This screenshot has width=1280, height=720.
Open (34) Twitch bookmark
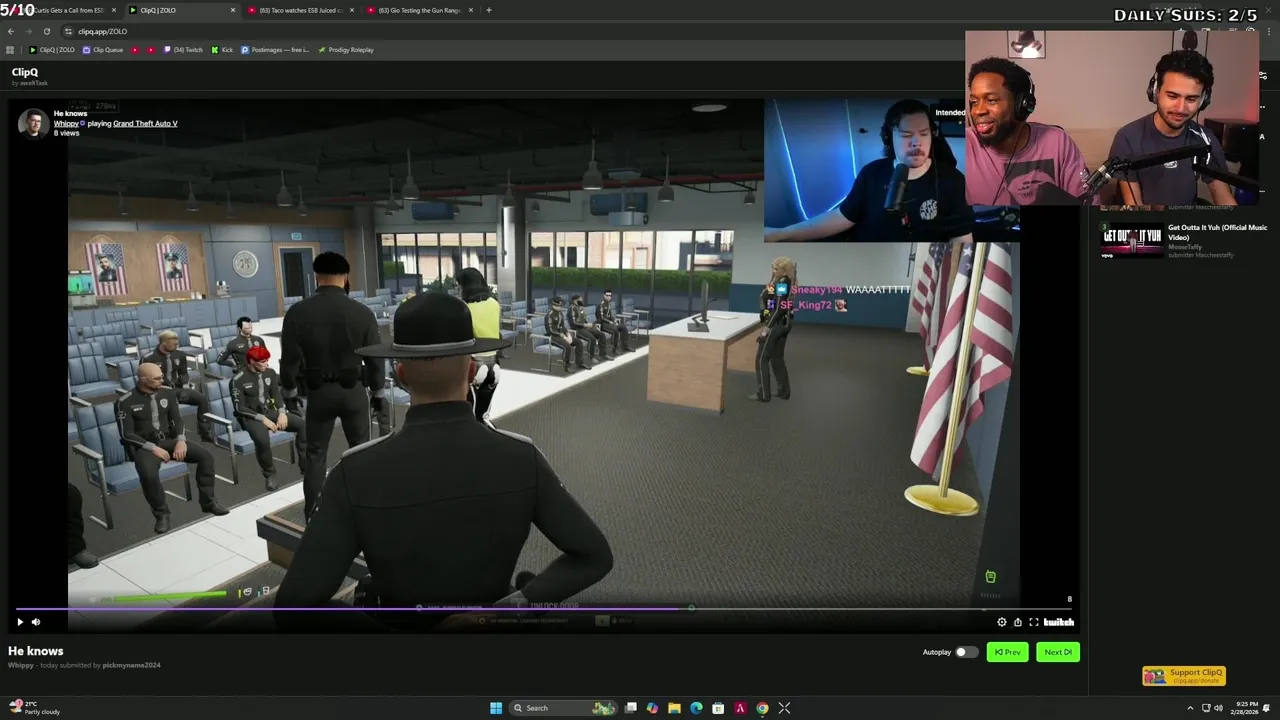(x=184, y=50)
